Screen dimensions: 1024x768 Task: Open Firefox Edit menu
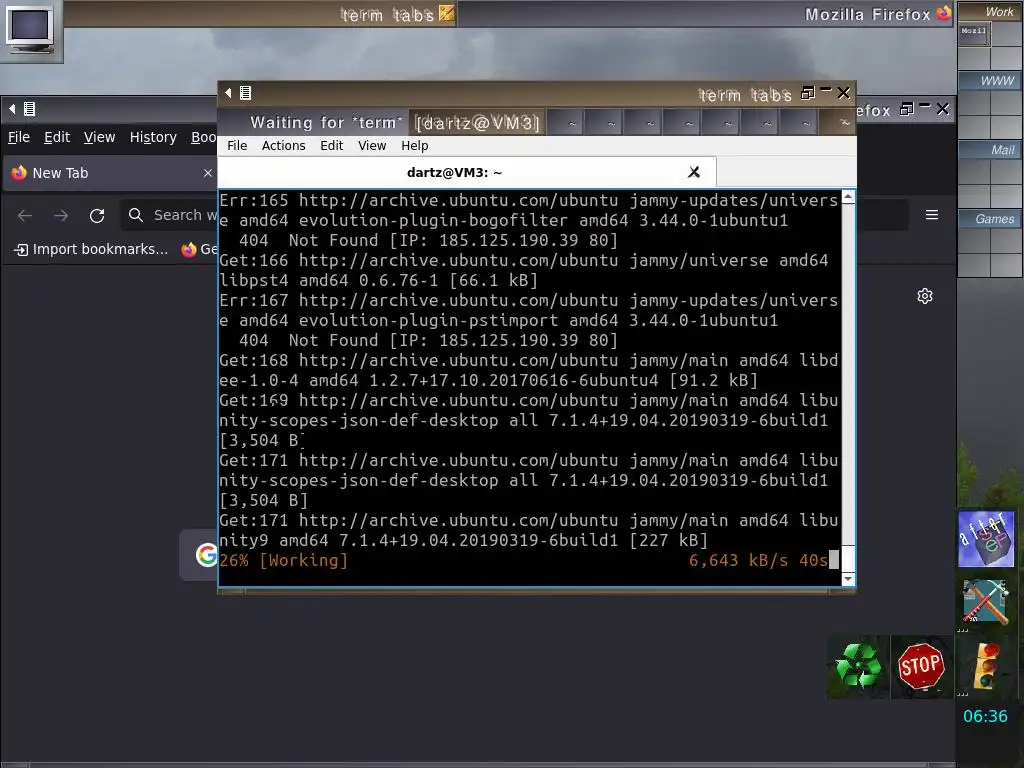(57, 137)
